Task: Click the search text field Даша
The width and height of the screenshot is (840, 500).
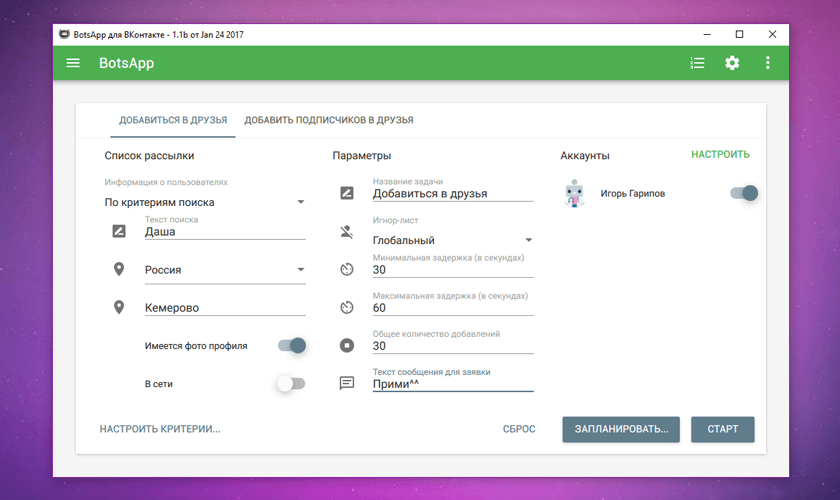Action: (225, 232)
